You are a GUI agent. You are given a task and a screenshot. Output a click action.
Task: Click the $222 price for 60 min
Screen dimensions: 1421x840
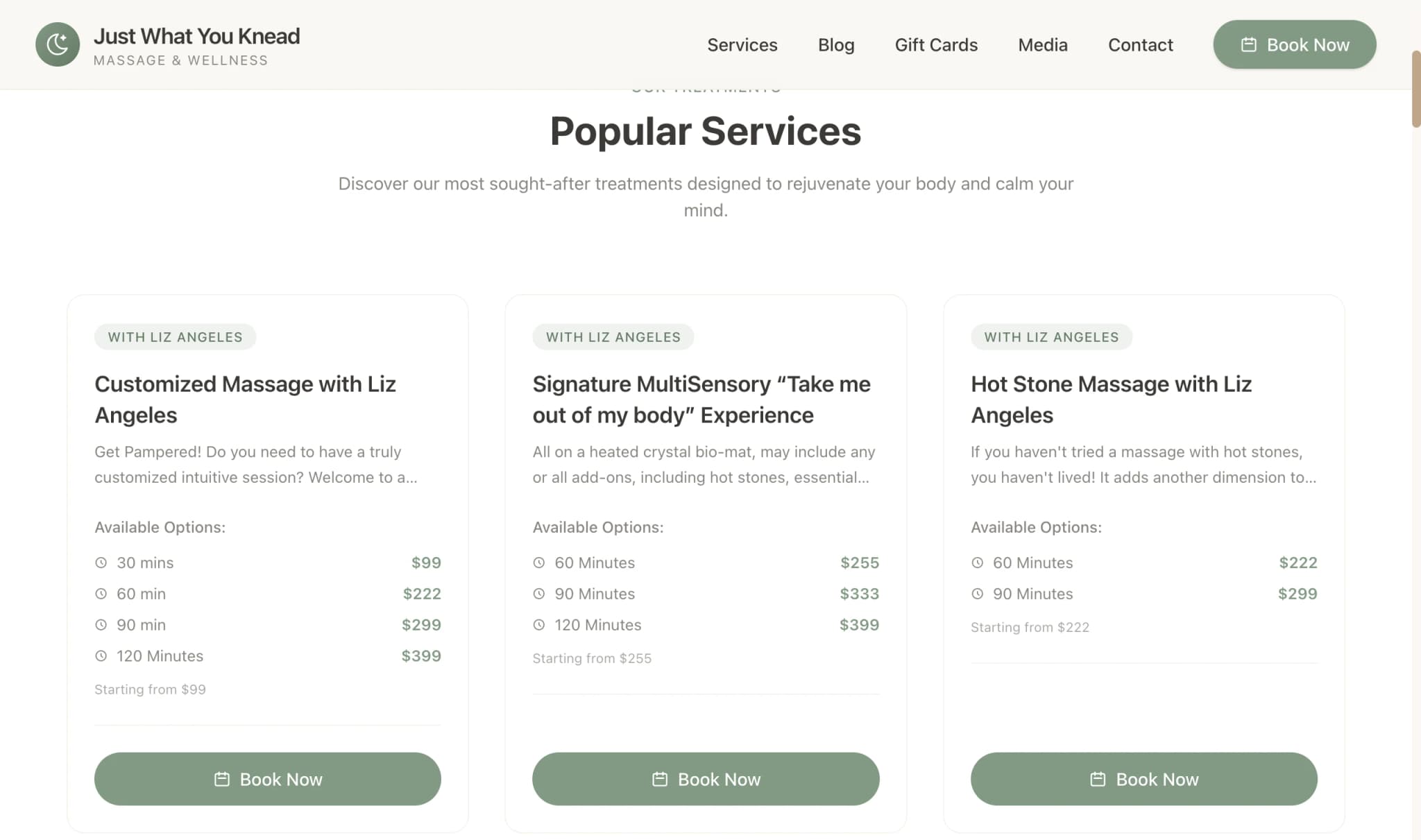(422, 594)
